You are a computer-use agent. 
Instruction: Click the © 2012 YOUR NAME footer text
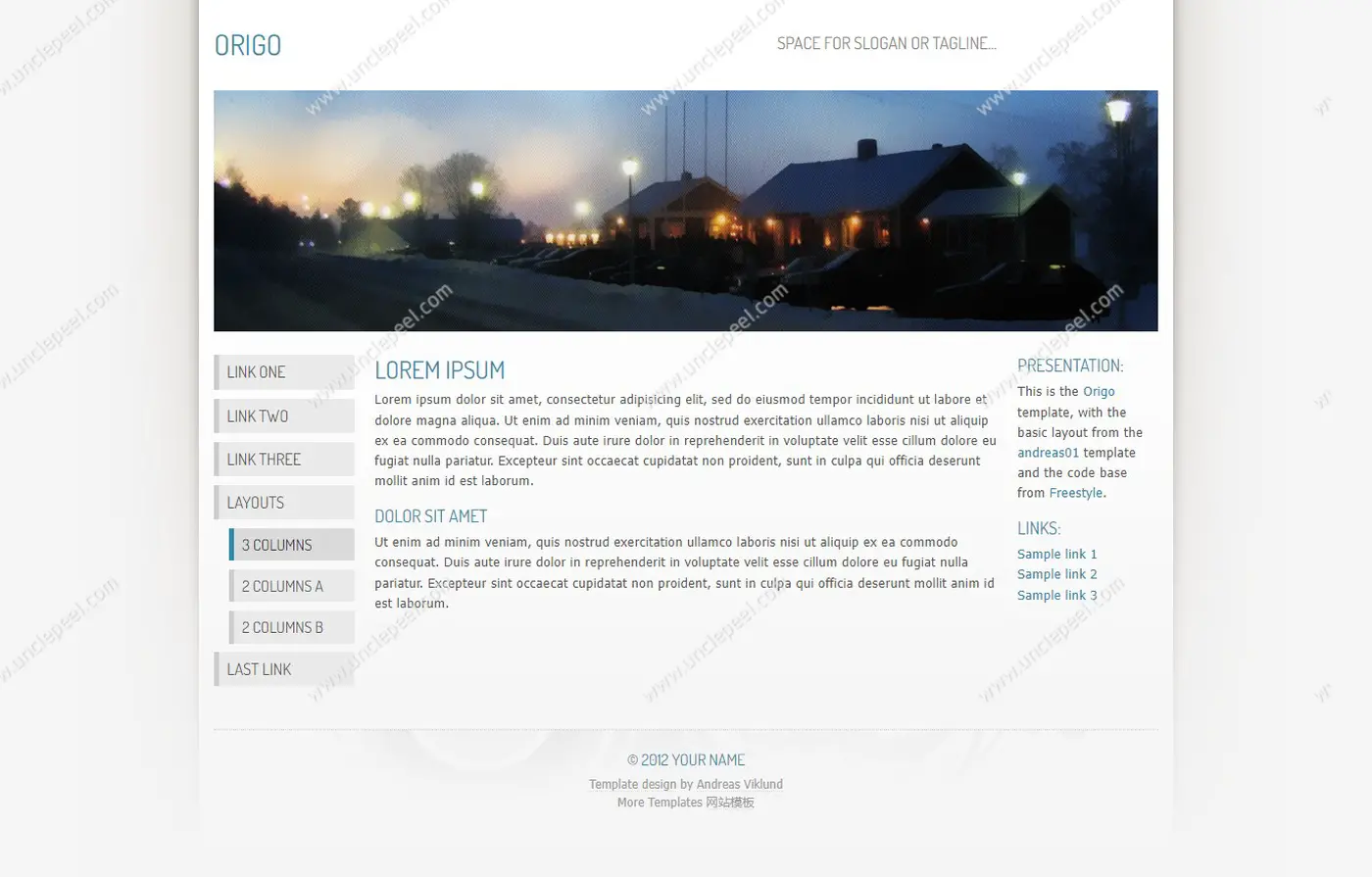pos(686,760)
